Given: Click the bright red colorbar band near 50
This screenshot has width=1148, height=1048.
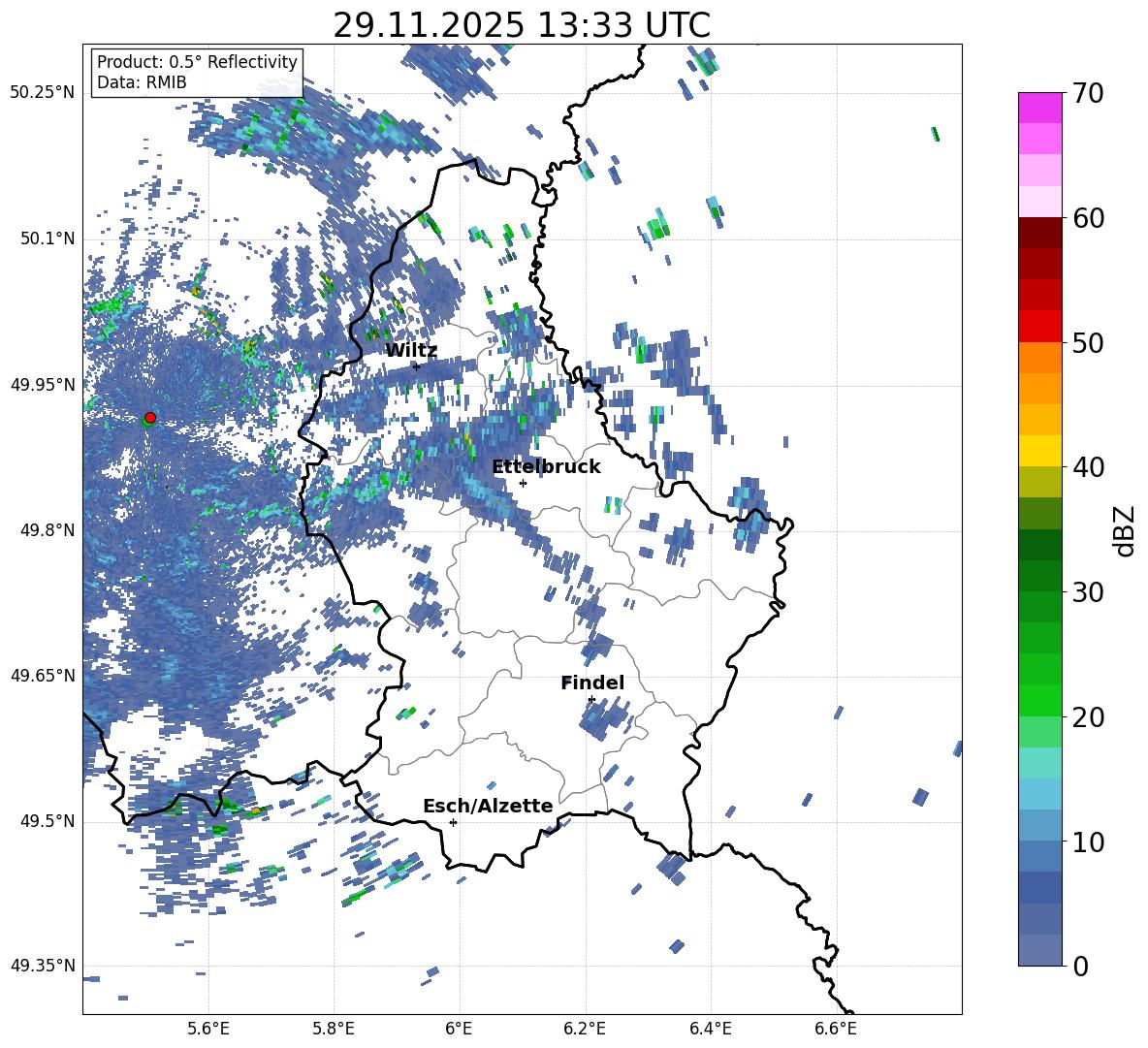Looking at the screenshot, I should [x=1039, y=327].
